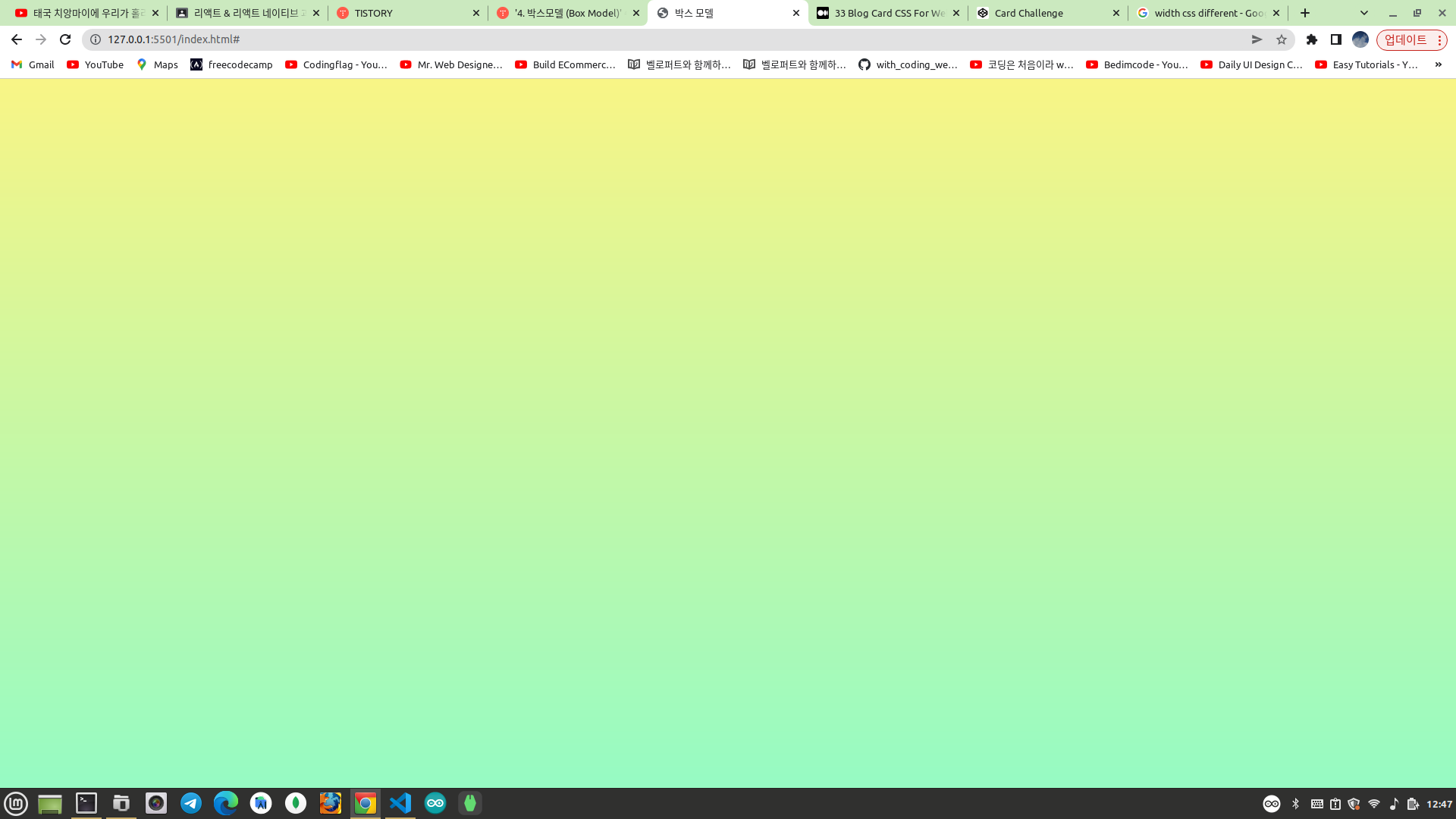The height and width of the screenshot is (819, 1456).
Task: Bookmark this page with star icon
Action: click(1282, 39)
